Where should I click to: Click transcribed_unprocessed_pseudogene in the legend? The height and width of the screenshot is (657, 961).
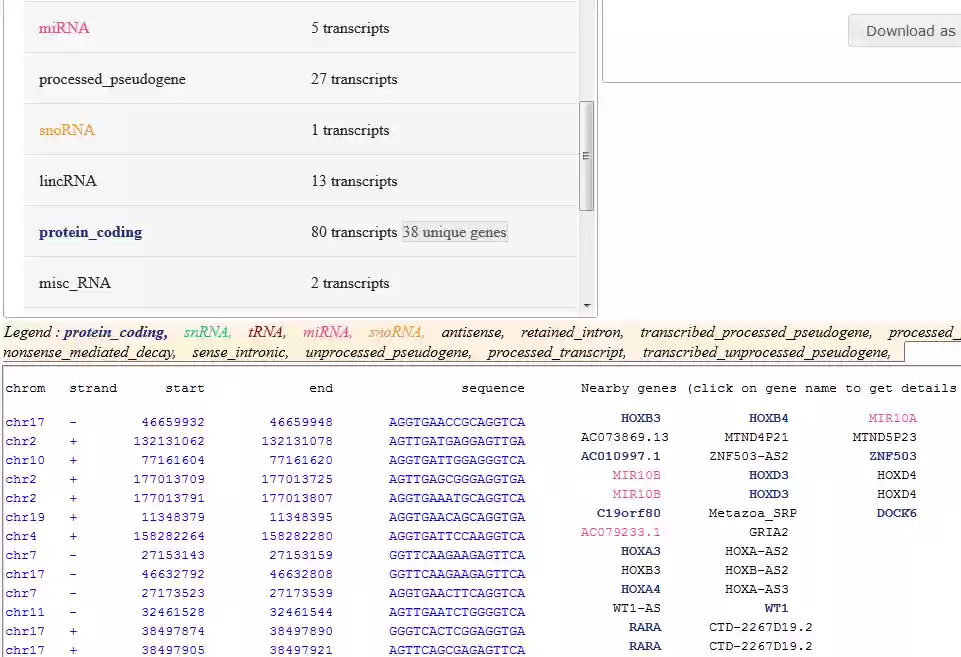pyautogui.click(x=766, y=352)
